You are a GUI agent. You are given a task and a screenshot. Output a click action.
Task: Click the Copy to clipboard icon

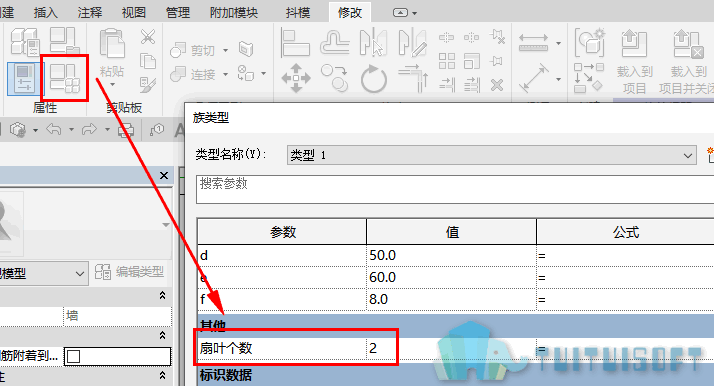pyautogui.click(x=148, y=61)
